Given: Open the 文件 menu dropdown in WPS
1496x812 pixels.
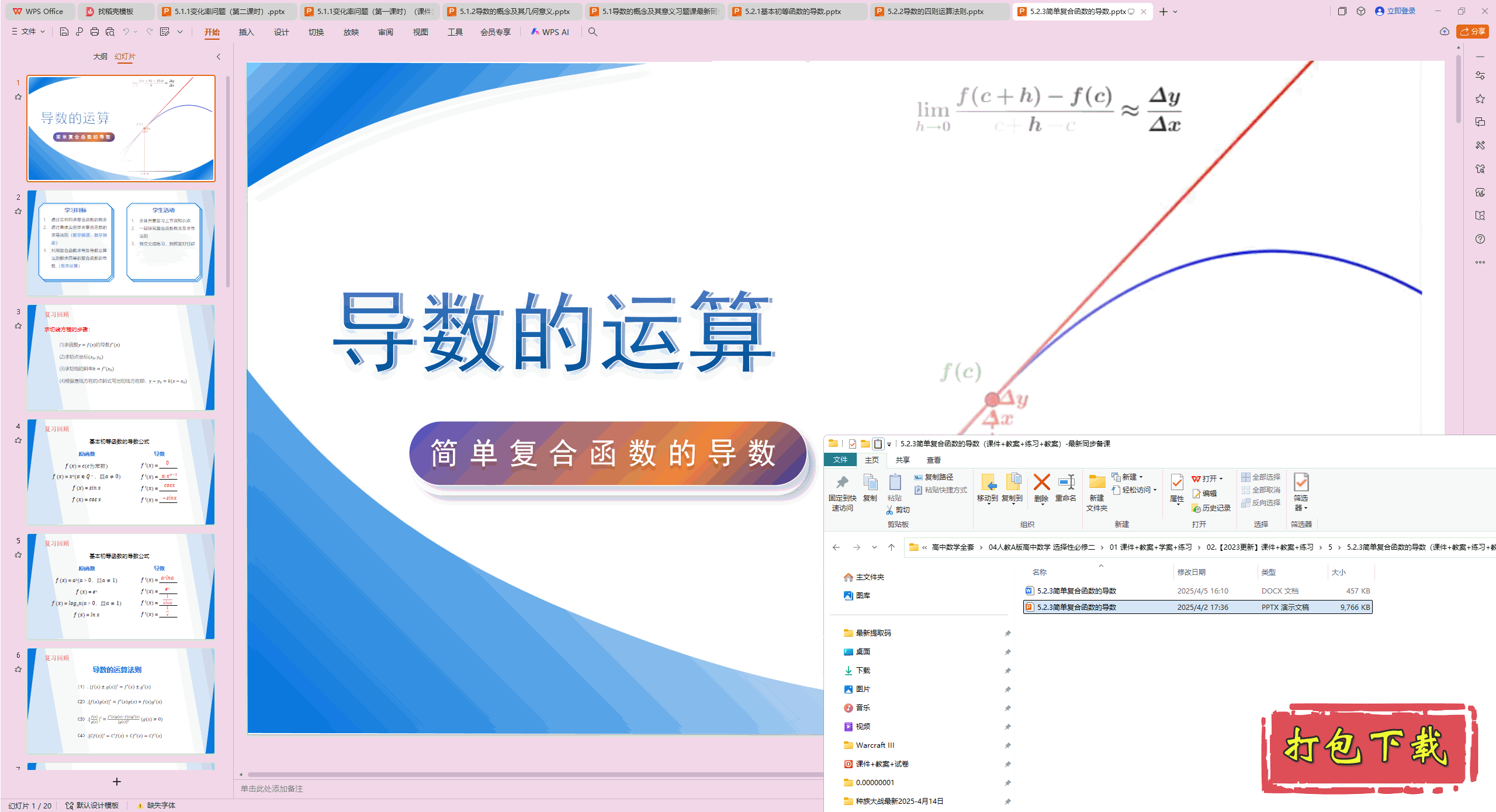Looking at the screenshot, I should coord(29,32).
